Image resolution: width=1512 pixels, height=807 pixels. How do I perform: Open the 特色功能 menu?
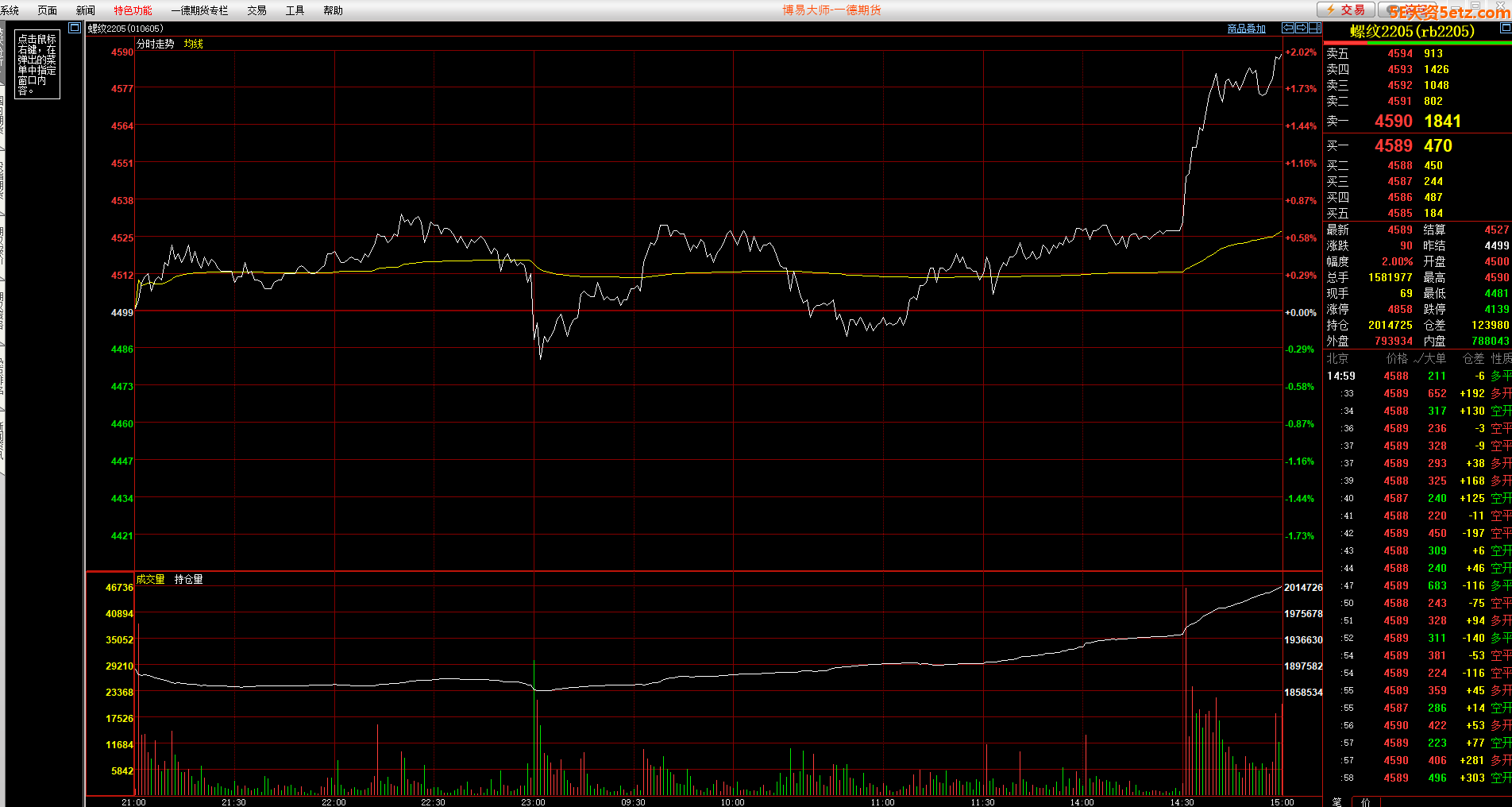pyautogui.click(x=133, y=10)
